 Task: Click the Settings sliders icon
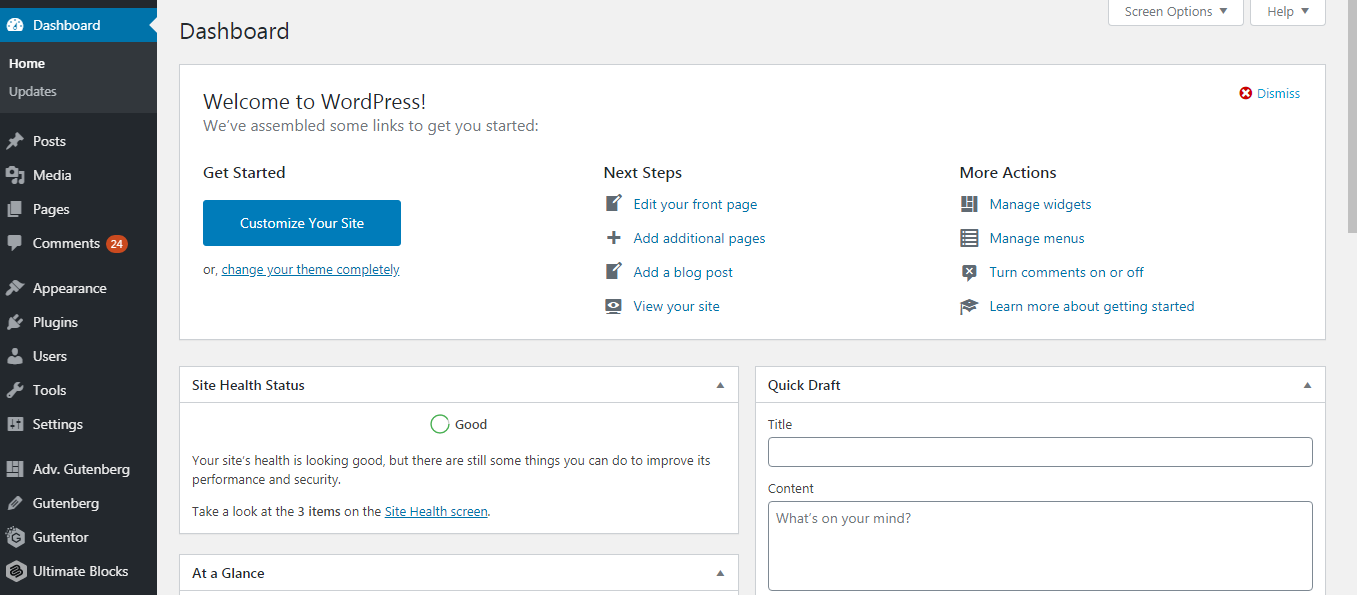pyautogui.click(x=15, y=424)
